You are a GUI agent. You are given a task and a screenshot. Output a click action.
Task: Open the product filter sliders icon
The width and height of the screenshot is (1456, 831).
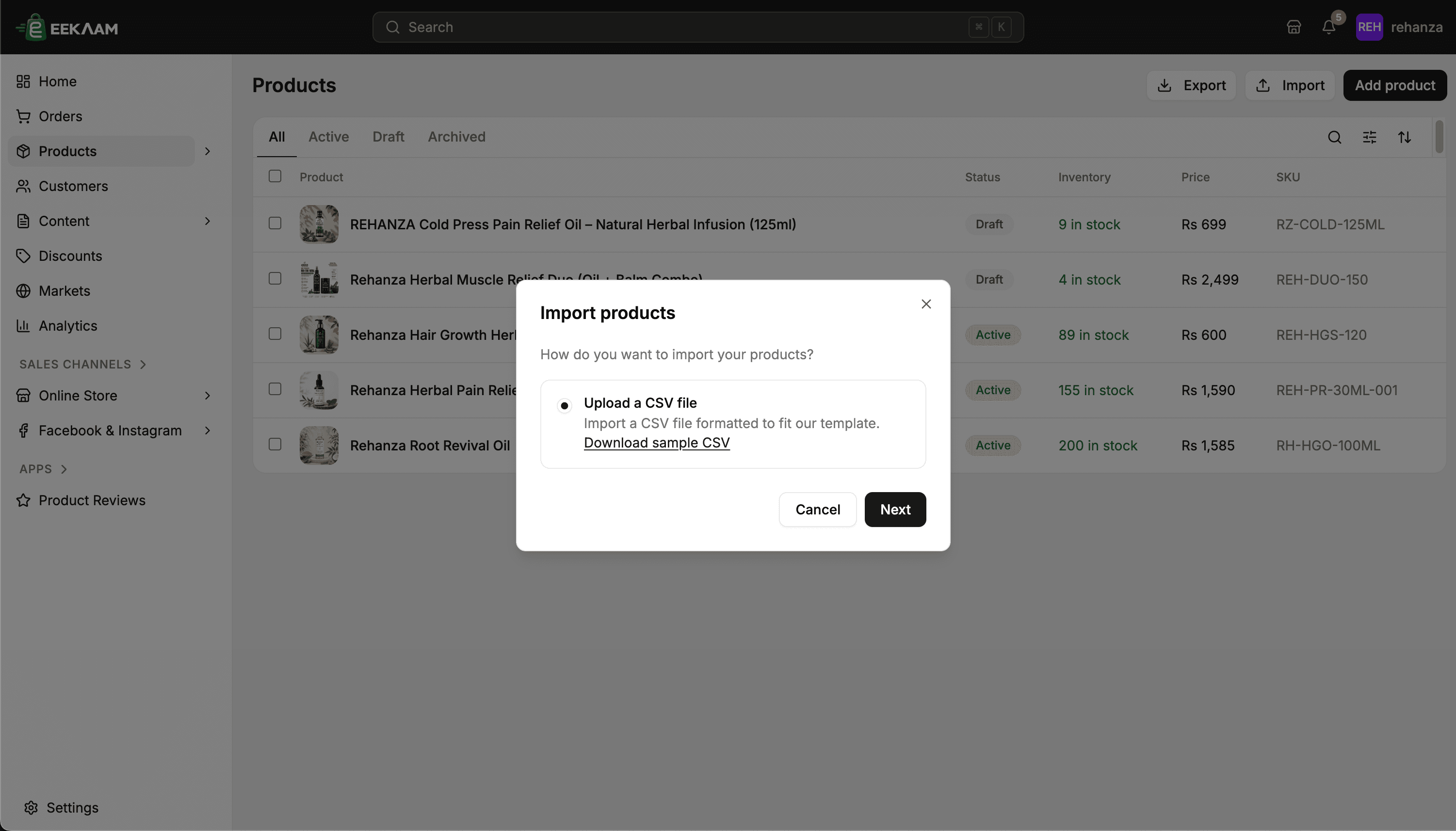1369,137
